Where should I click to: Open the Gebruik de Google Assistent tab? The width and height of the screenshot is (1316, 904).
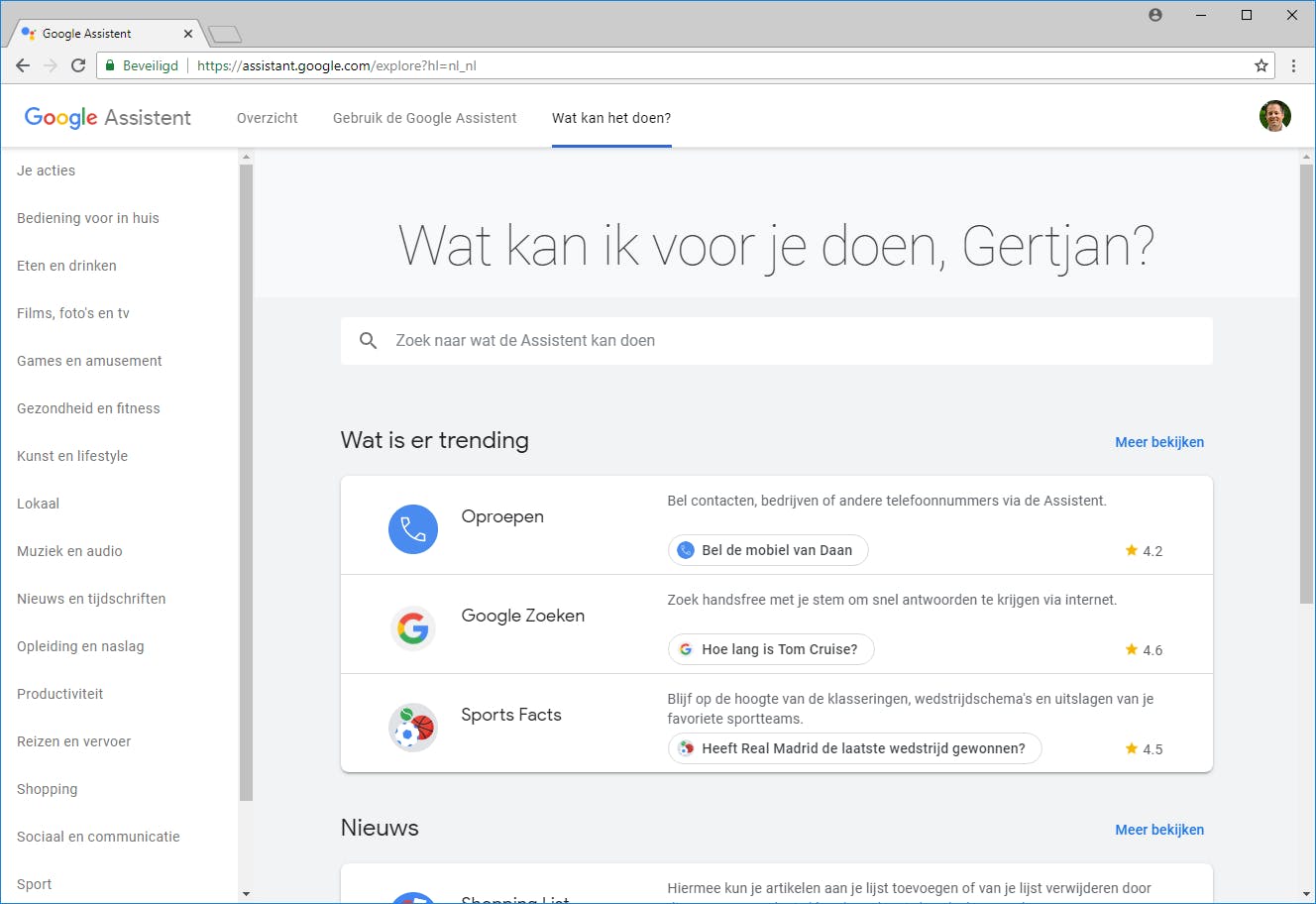[425, 118]
